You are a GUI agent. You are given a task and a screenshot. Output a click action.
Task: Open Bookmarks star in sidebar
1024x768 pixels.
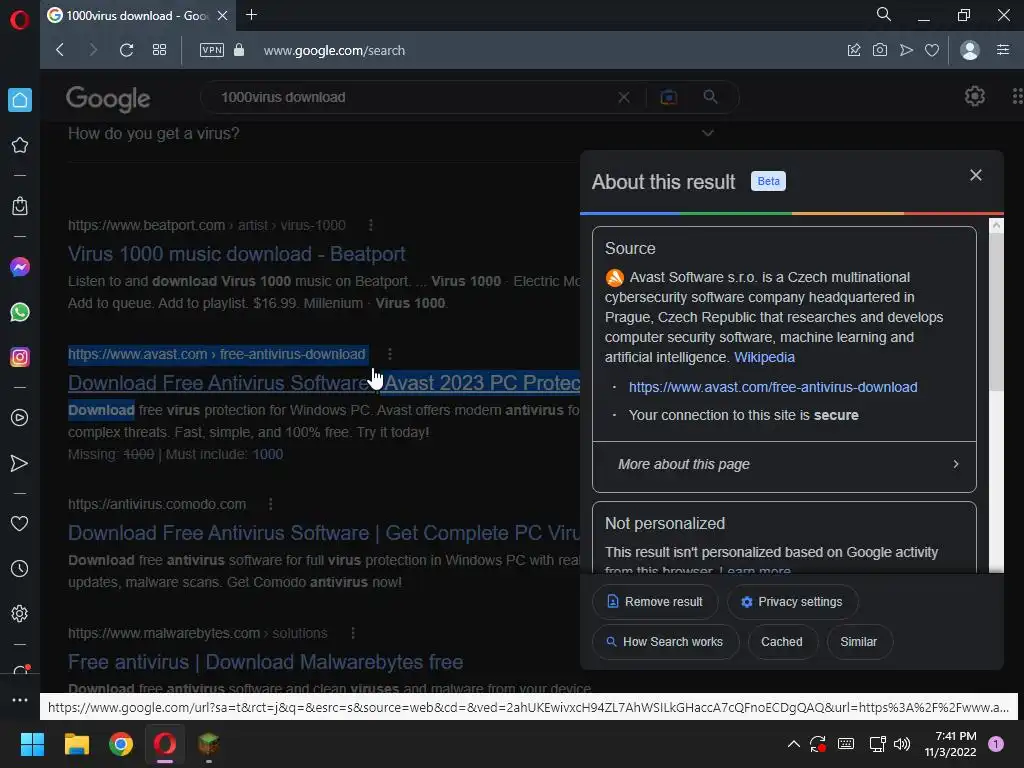coord(20,145)
